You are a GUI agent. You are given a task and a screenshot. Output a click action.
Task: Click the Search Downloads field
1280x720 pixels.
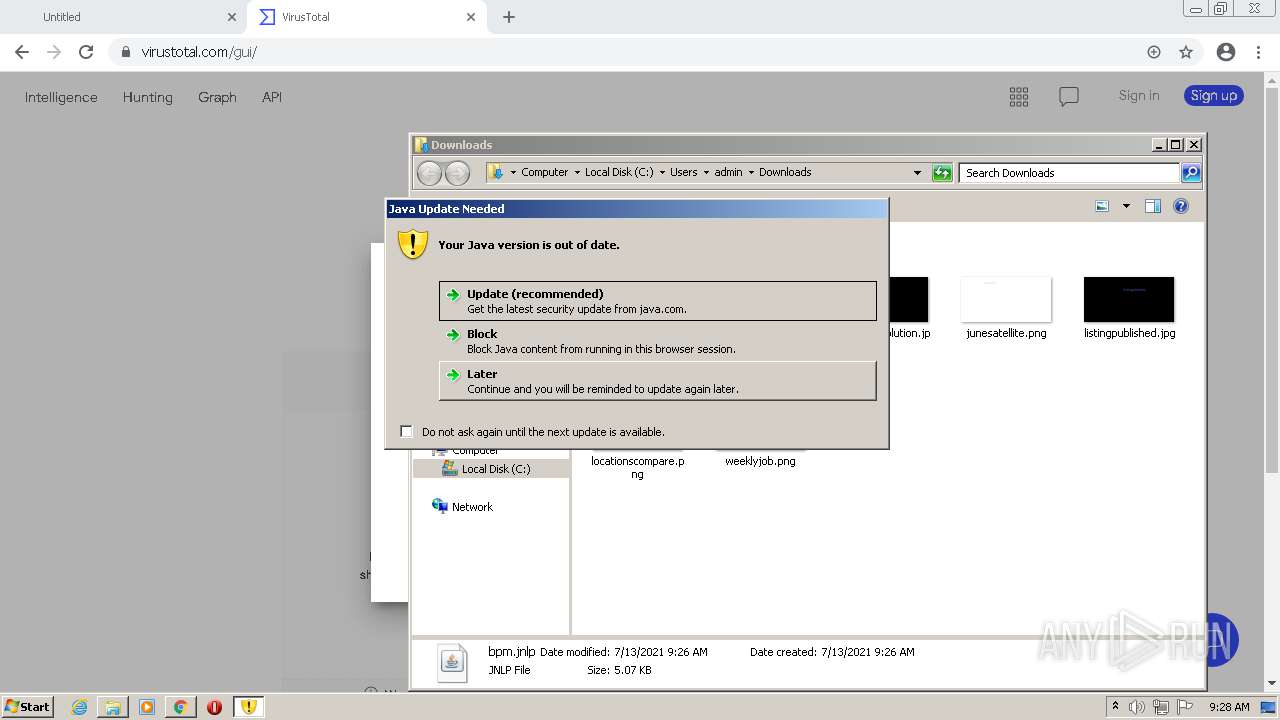(x=1069, y=173)
